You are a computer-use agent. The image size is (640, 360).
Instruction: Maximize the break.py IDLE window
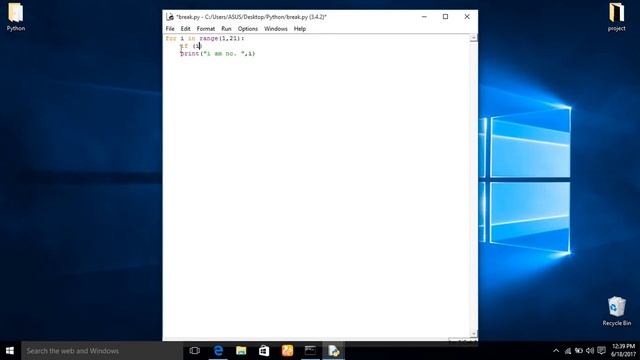click(x=445, y=17)
